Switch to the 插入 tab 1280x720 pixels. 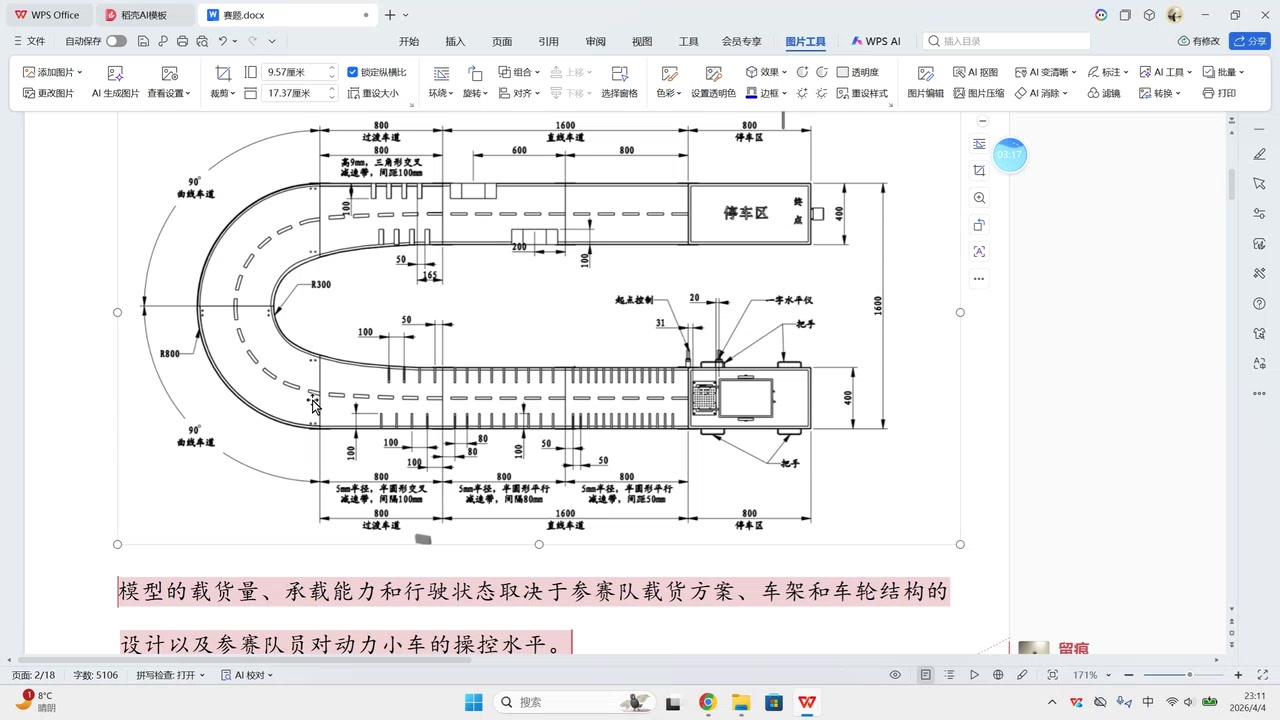[455, 41]
